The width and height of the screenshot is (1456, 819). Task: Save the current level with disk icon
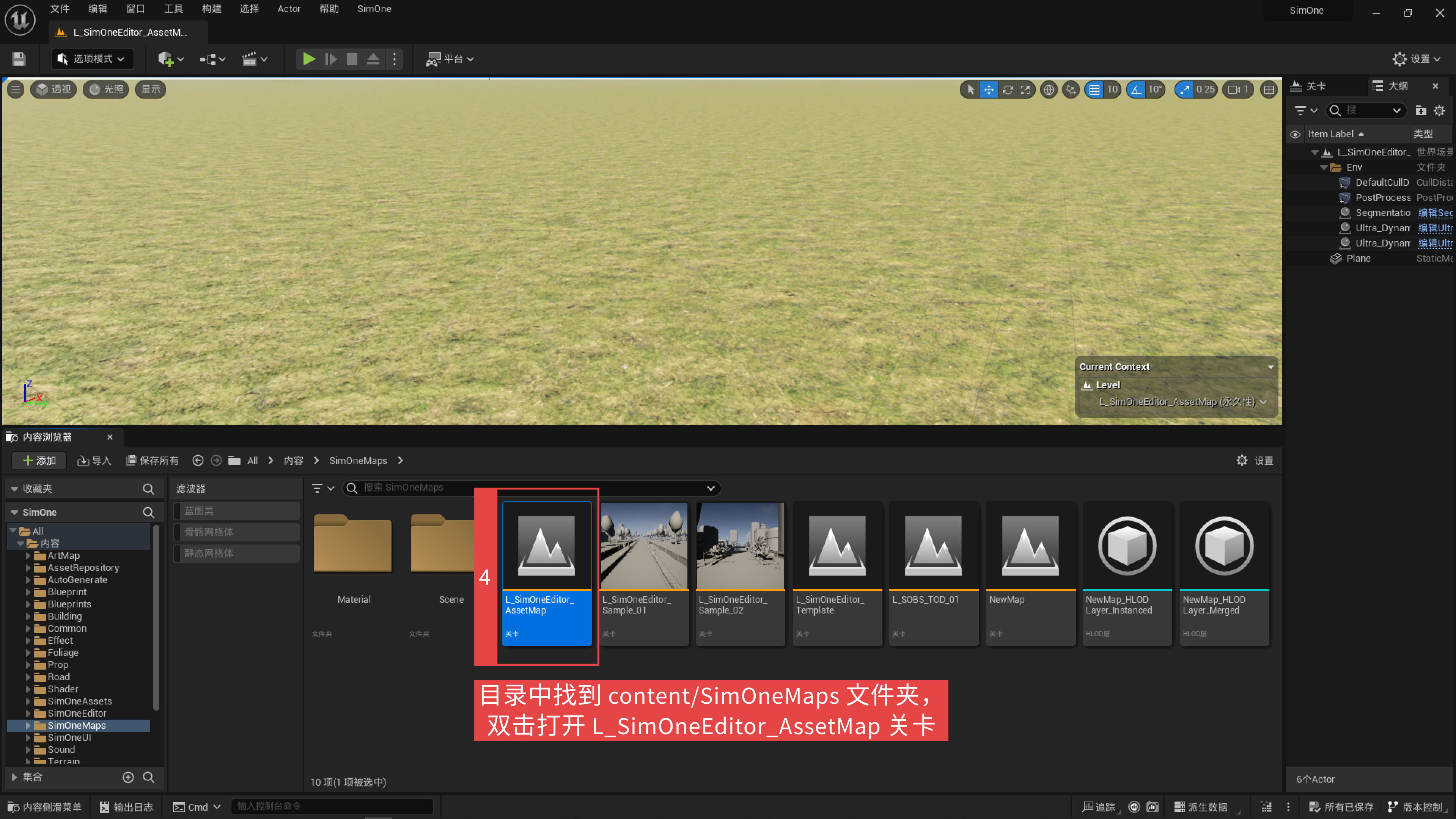tap(19, 59)
